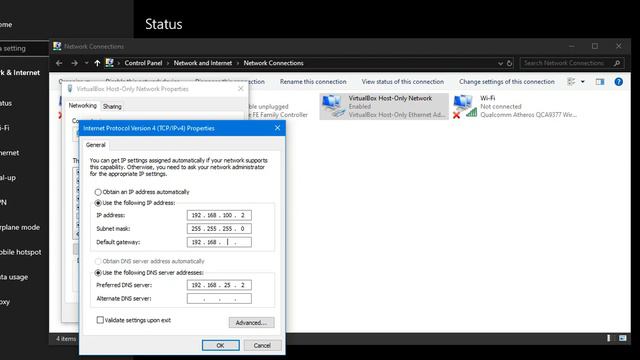Click the IP address field
This screenshot has height=360, width=640.
[219, 215]
